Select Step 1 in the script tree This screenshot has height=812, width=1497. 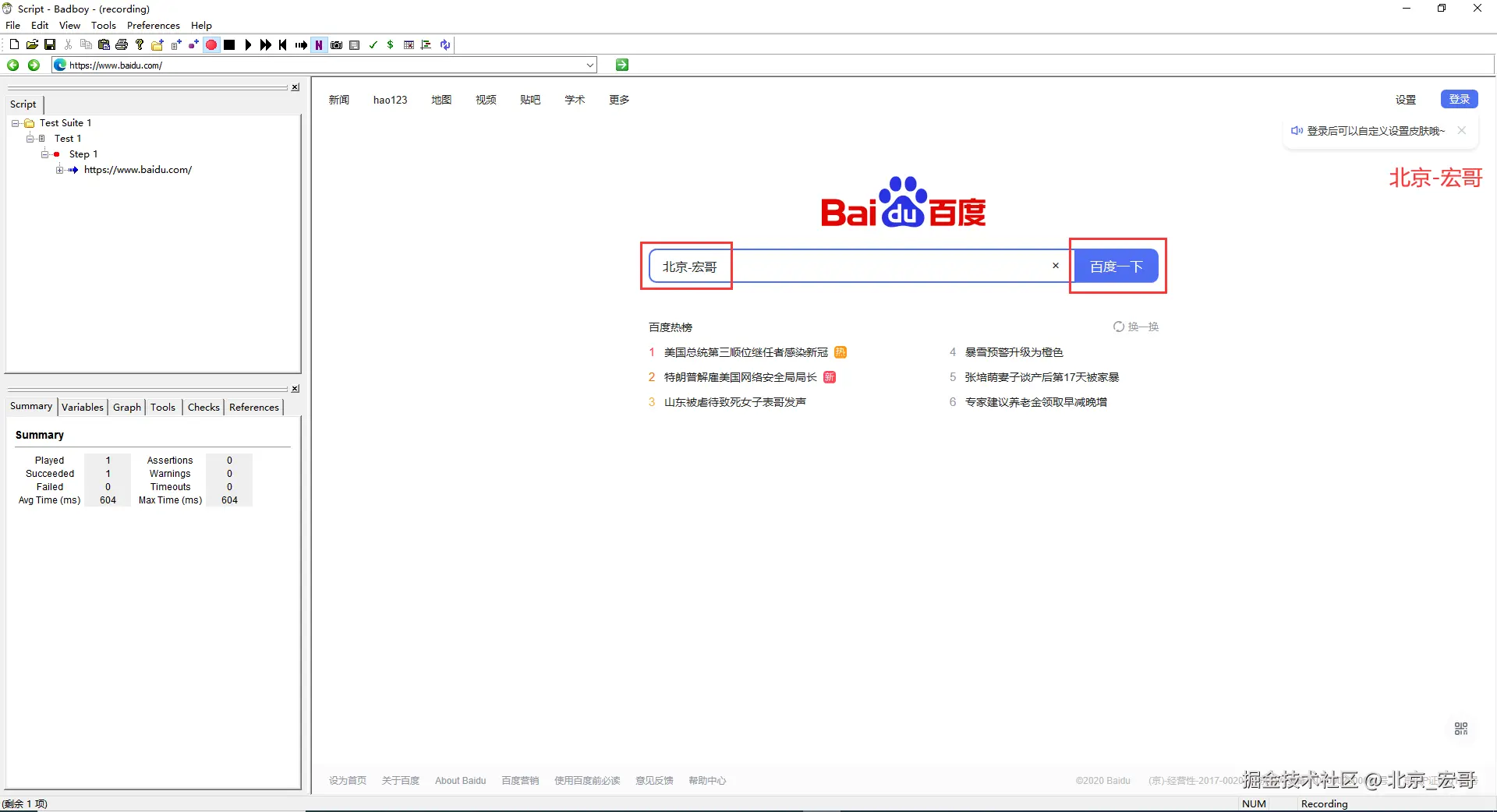pos(83,154)
